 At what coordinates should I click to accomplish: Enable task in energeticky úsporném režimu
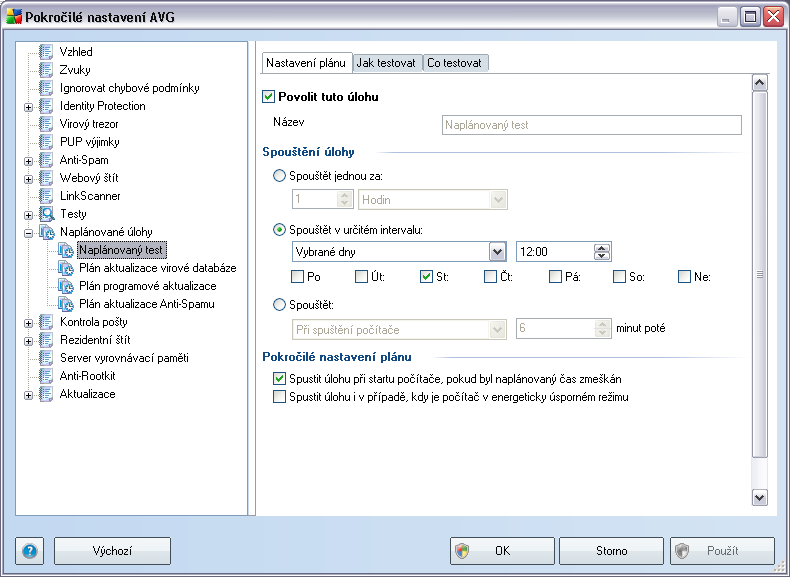click(x=279, y=397)
